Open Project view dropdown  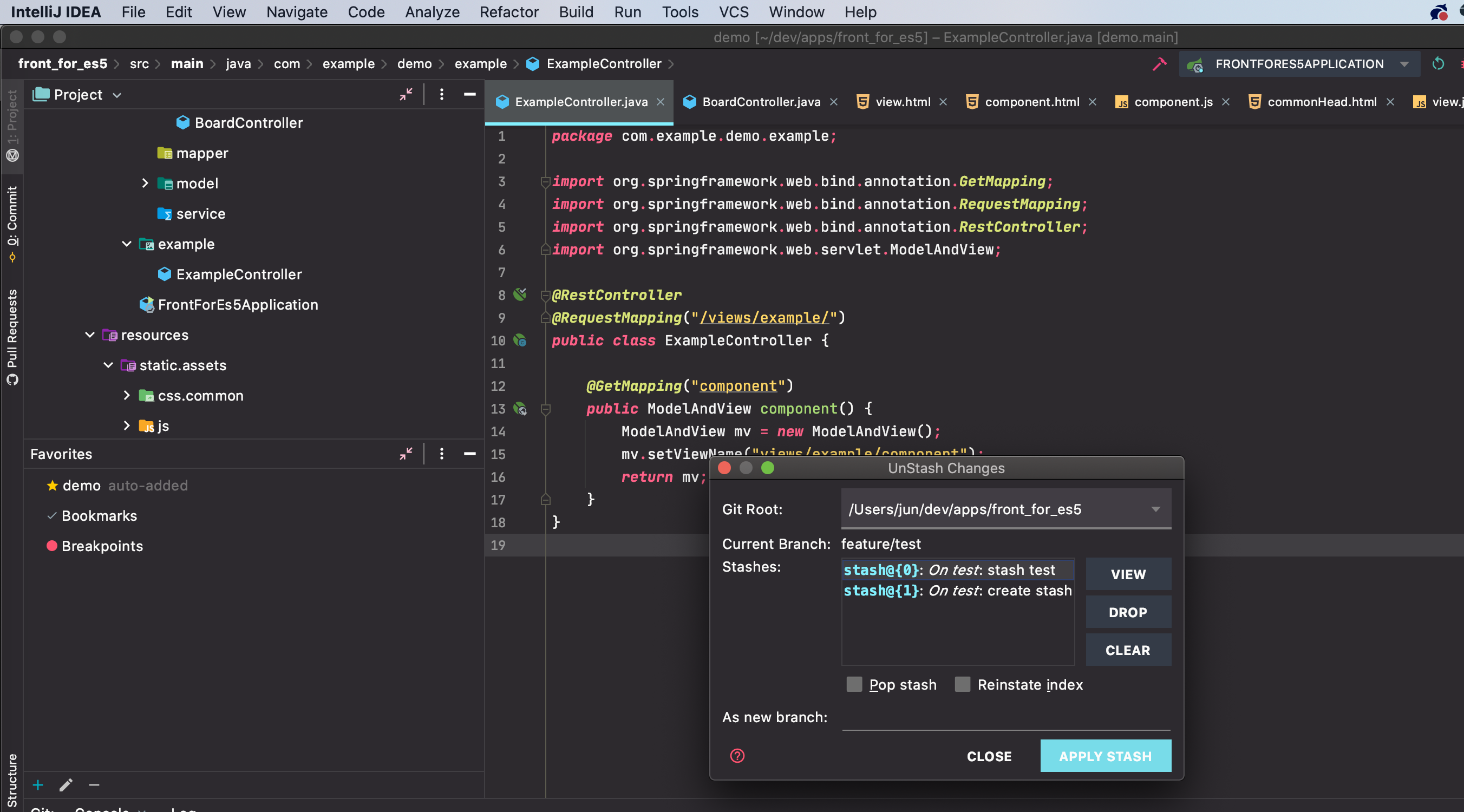[x=117, y=95]
